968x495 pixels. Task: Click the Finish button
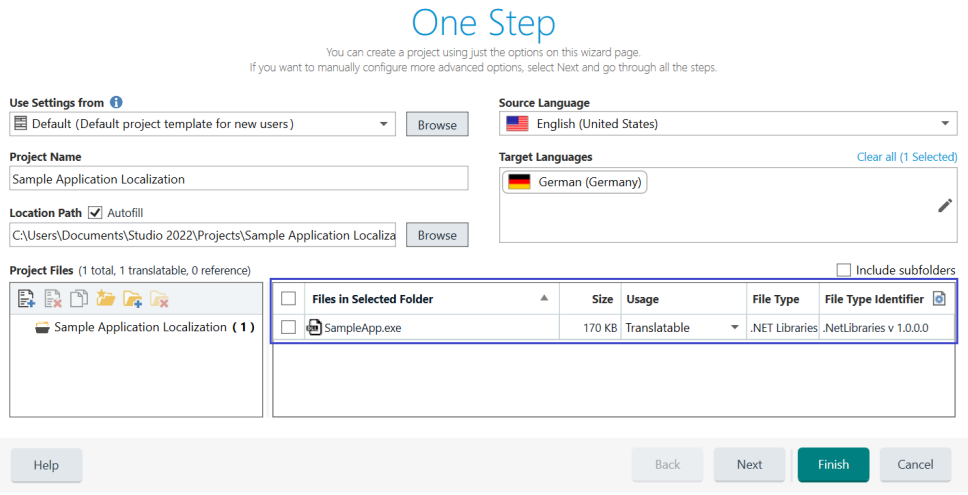[x=833, y=465]
